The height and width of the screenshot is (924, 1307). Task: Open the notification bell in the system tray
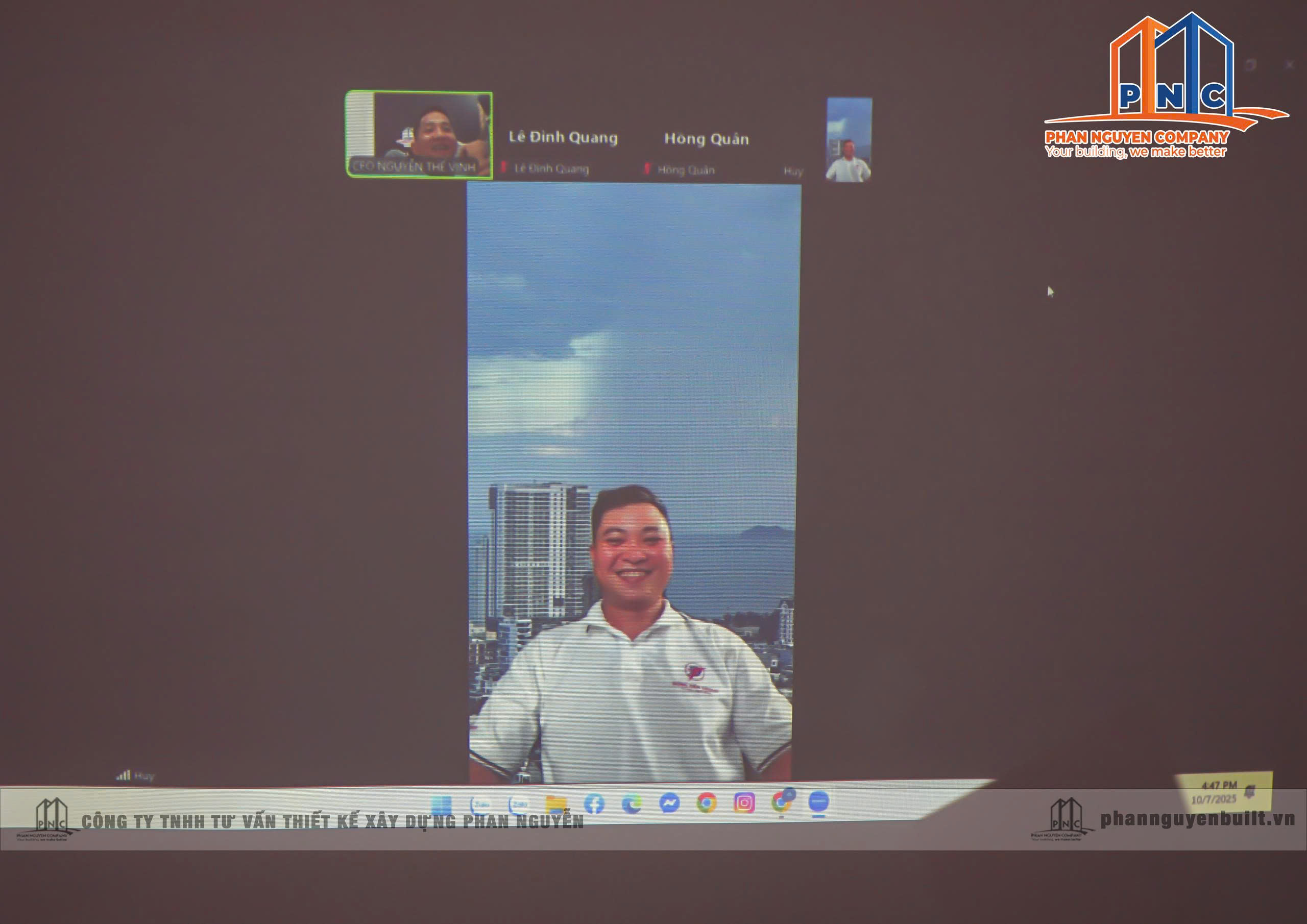1249,791
